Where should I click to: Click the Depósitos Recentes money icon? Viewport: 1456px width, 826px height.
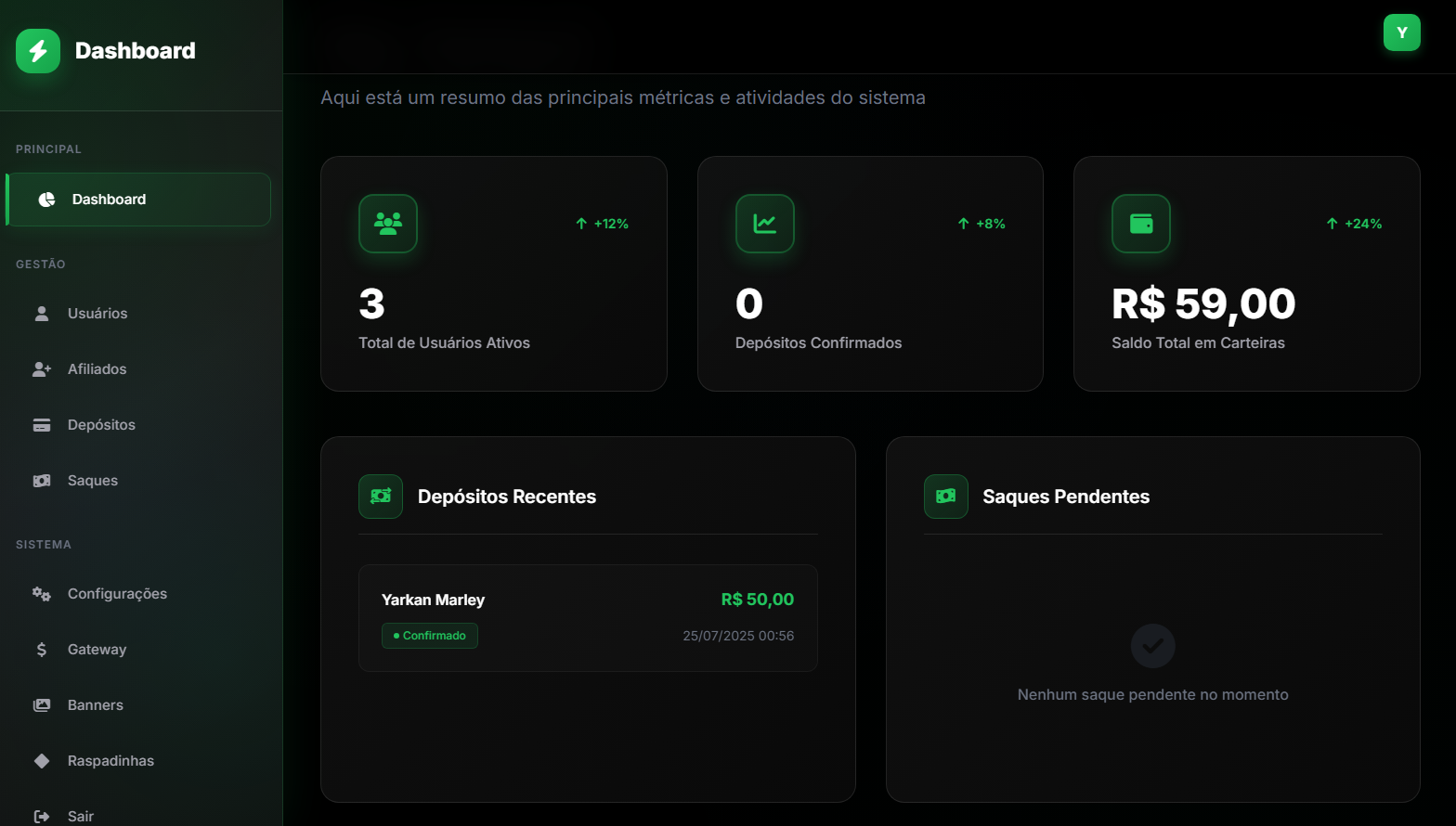(381, 497)
